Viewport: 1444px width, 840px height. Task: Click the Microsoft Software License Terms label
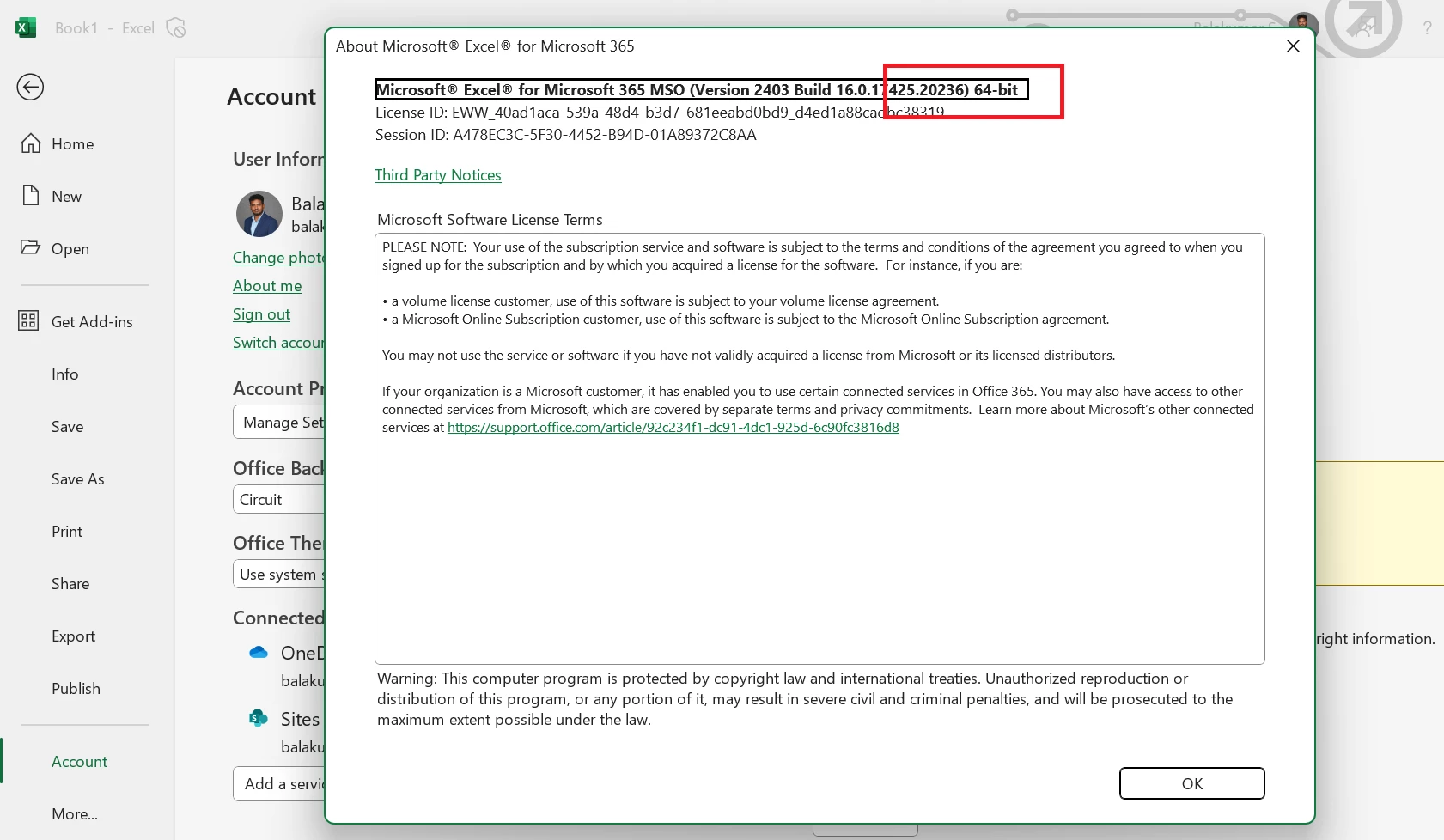[x=490, y=220]
